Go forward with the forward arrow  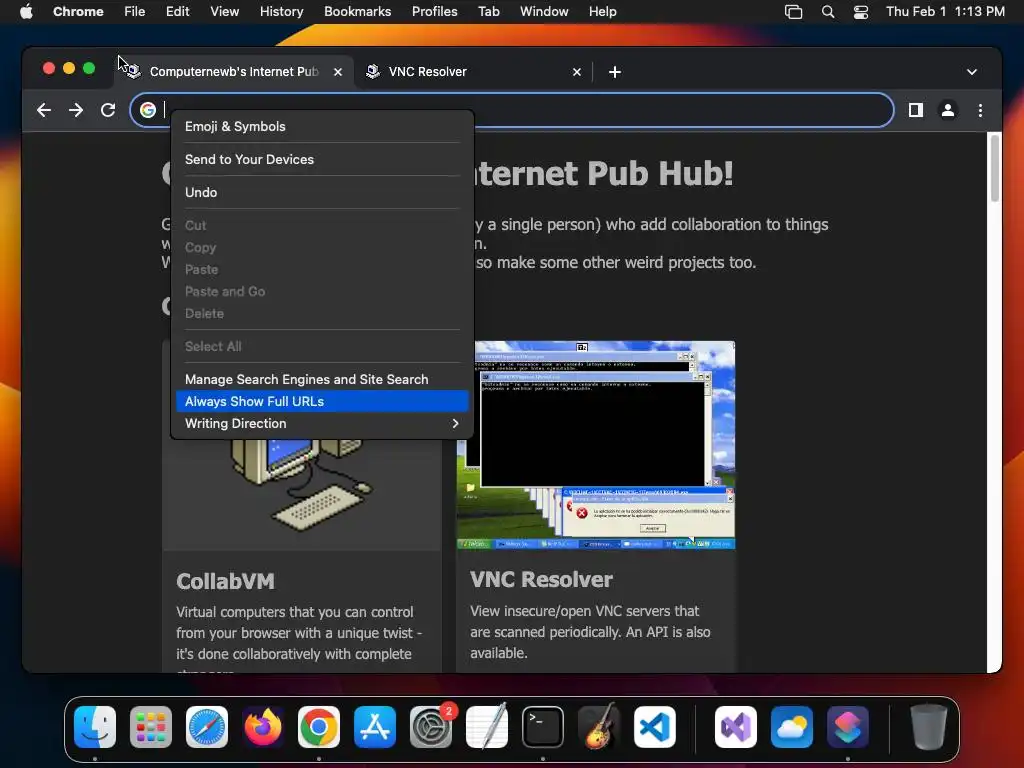click(x=76, y=110)
